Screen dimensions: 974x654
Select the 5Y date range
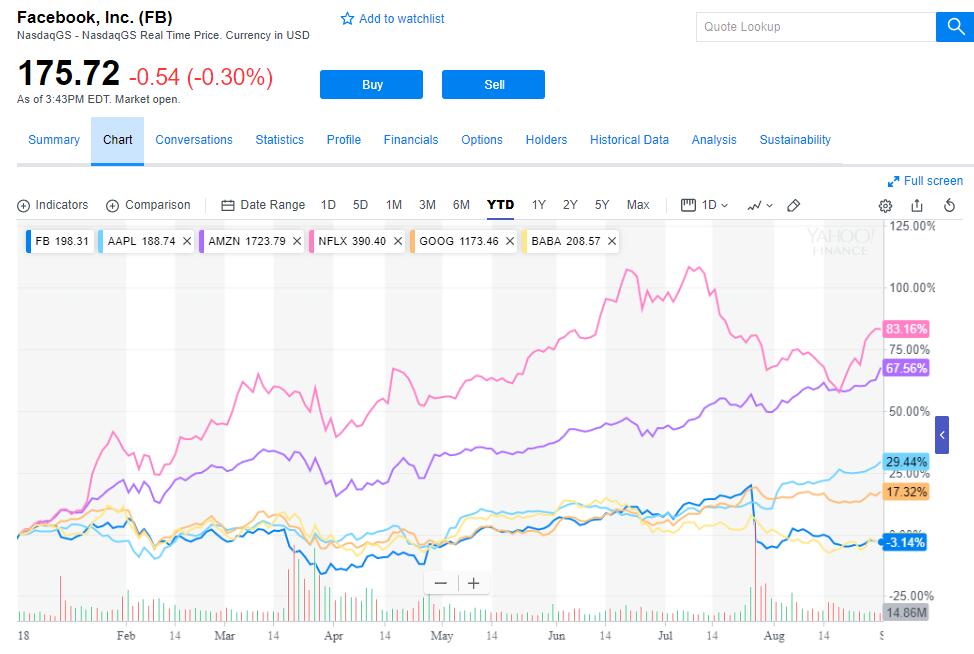tap(602, 205)
